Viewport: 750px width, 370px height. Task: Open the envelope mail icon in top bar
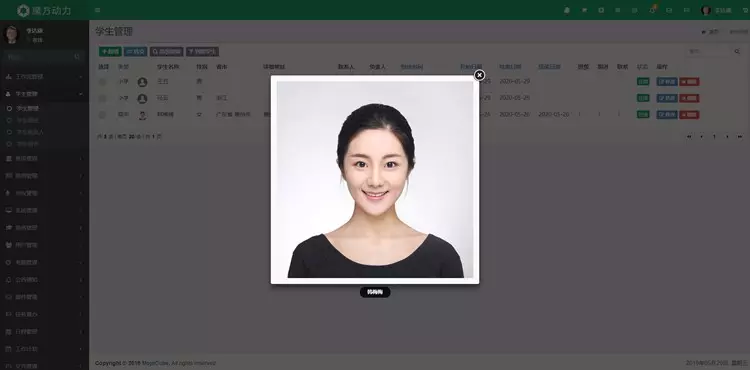pos(669,10)
